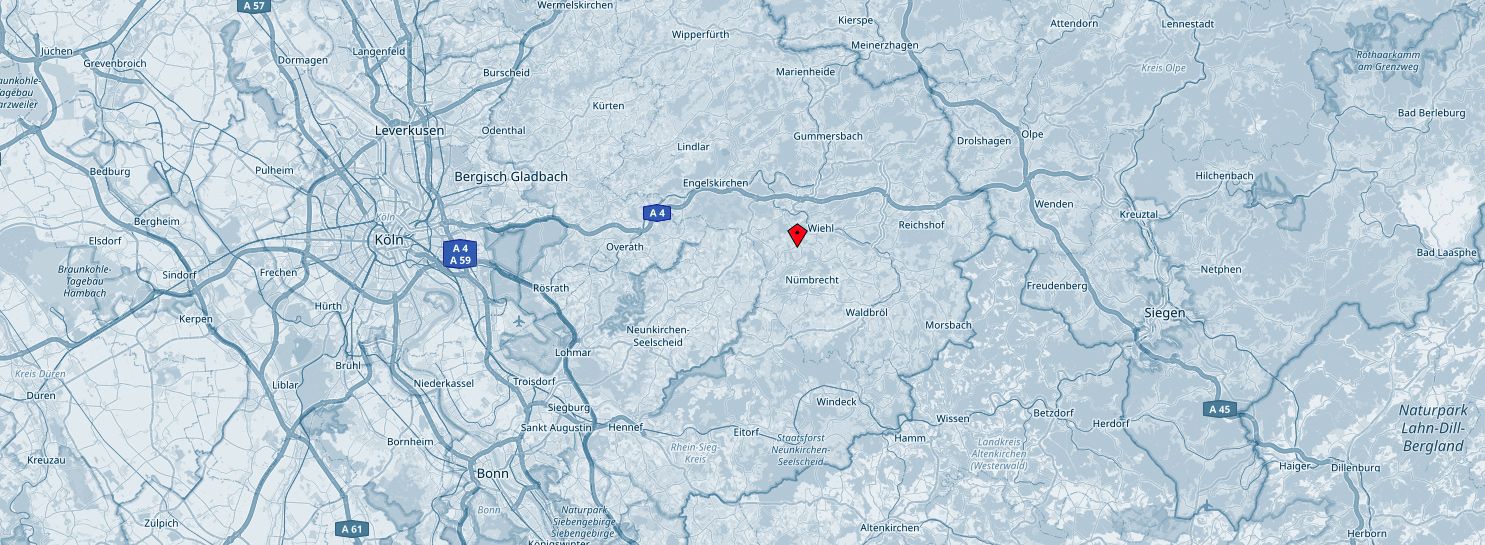
Task: Click the Nümbrecht town label
Action: [812, 281]
